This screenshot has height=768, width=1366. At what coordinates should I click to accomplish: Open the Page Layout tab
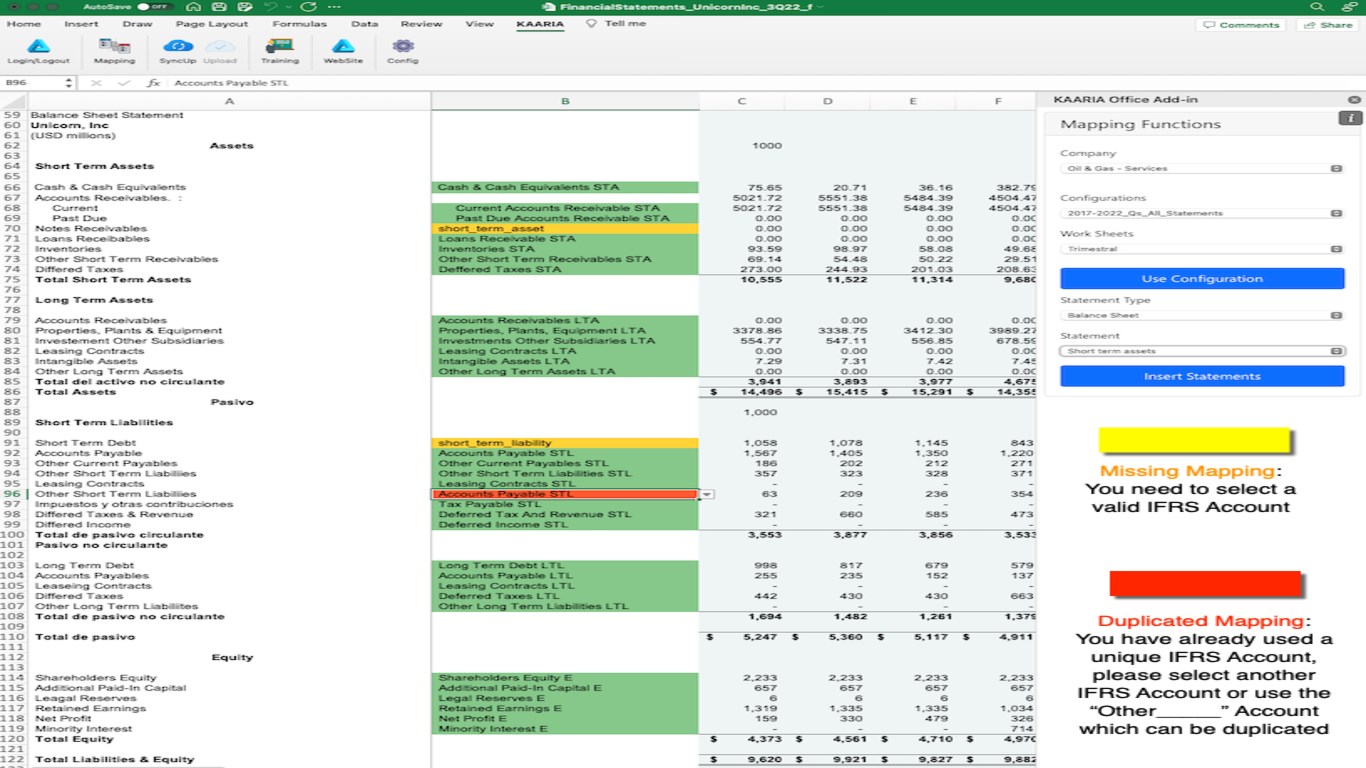(x=211, y=24)
